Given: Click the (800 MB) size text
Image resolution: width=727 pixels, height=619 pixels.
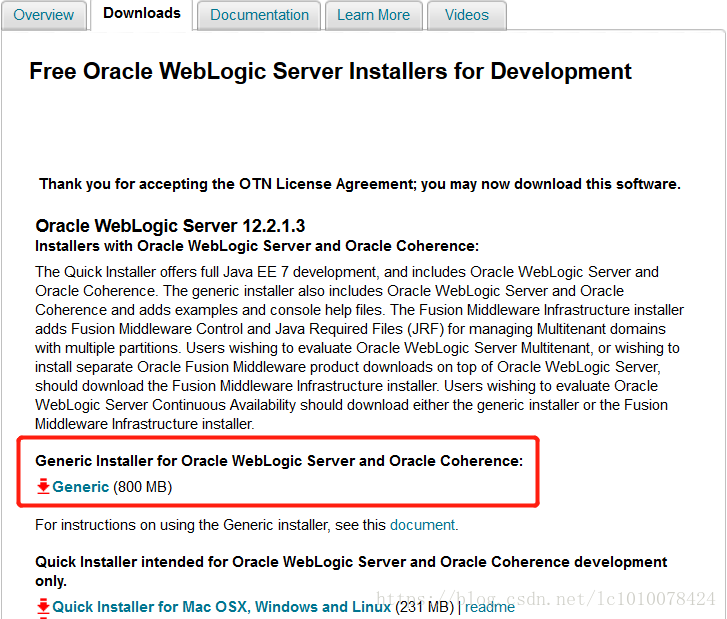Looking at the screenshot, I should [143, 487].
